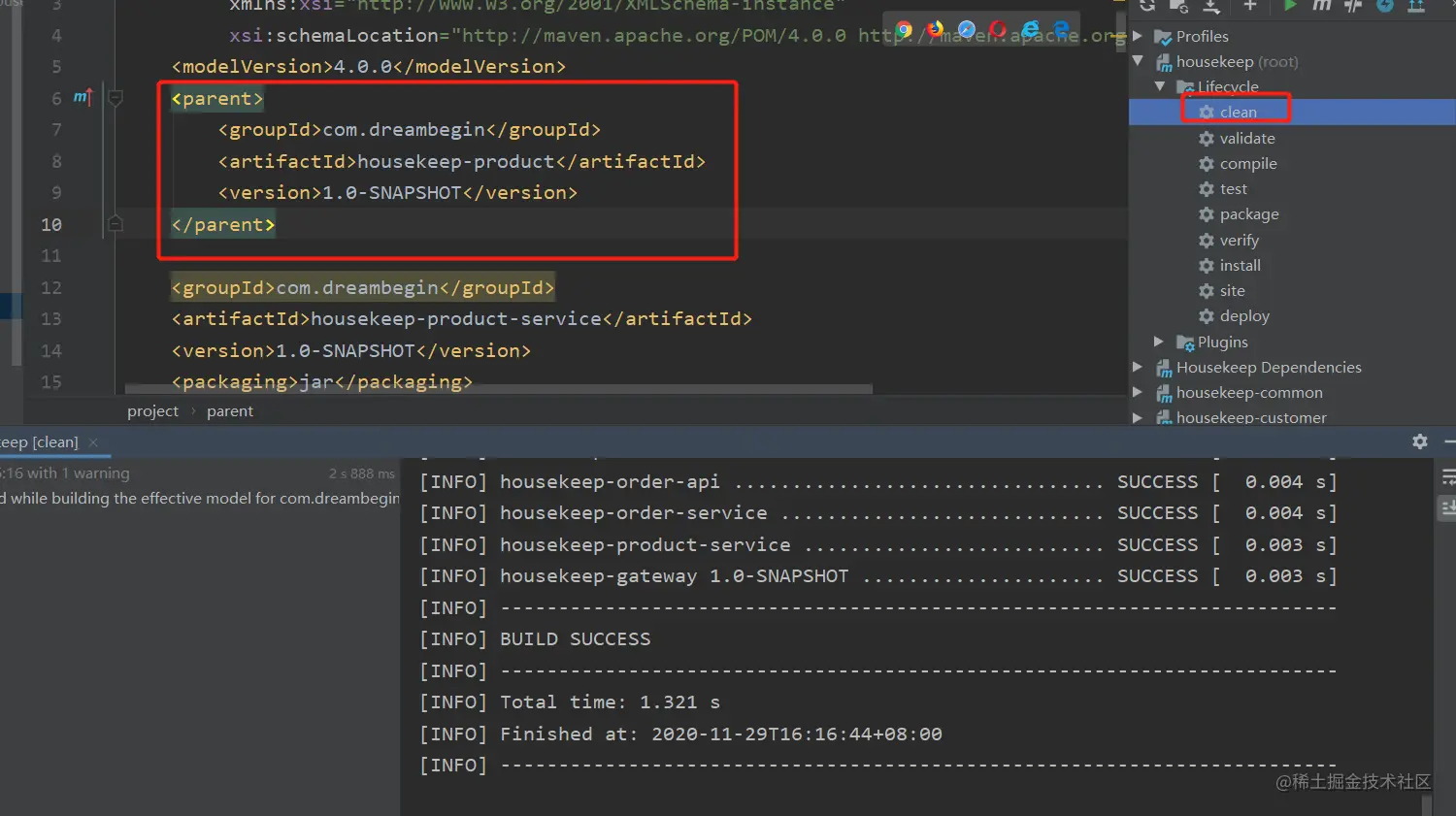The height and width of the screenshot is (816, 1456).
Task: Click the 'BUILD SUCCESS' console line
Action: tap(576, 638)
